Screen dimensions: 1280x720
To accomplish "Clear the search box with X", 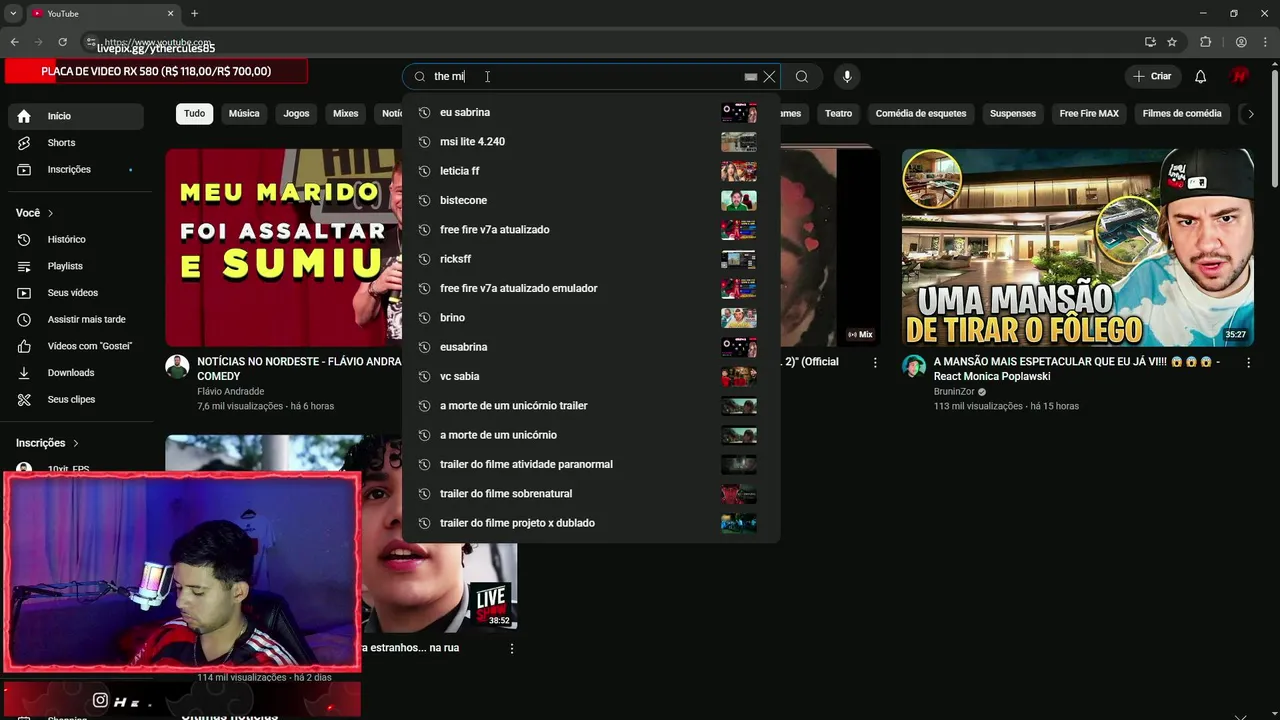I will (769, 76).
